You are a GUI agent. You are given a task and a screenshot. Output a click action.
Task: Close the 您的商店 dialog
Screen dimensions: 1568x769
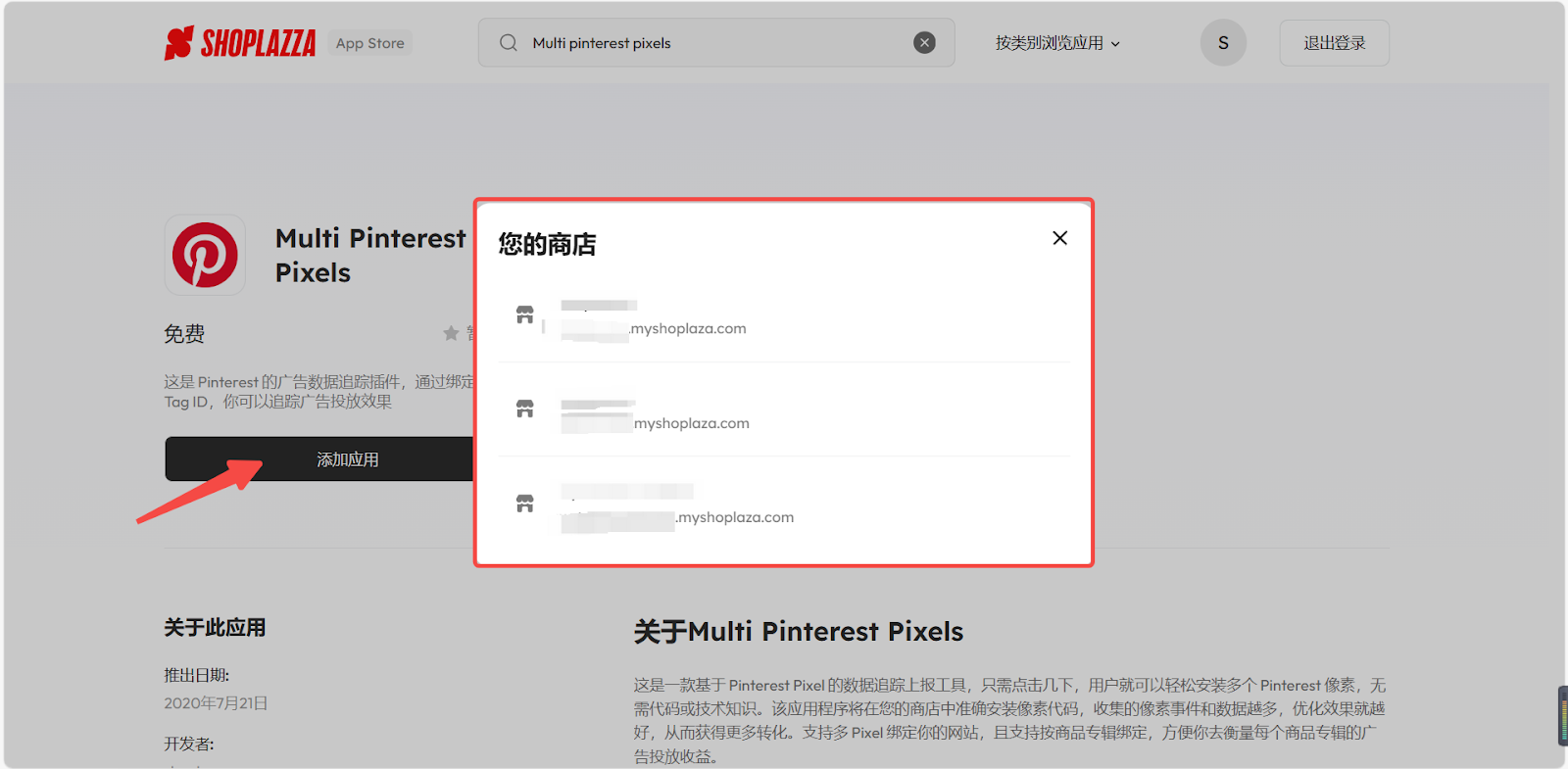click(1059, 238)
